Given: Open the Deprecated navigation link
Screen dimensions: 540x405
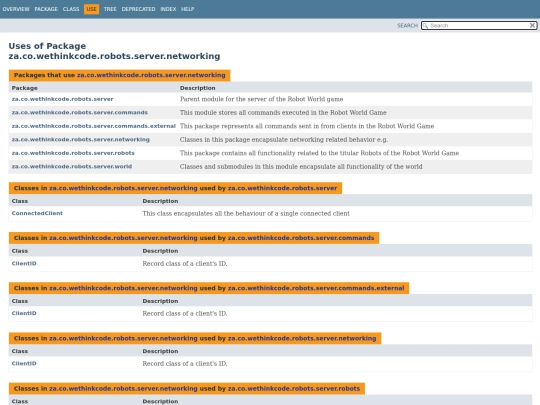Looking at the screenshot, I should 138,9.
